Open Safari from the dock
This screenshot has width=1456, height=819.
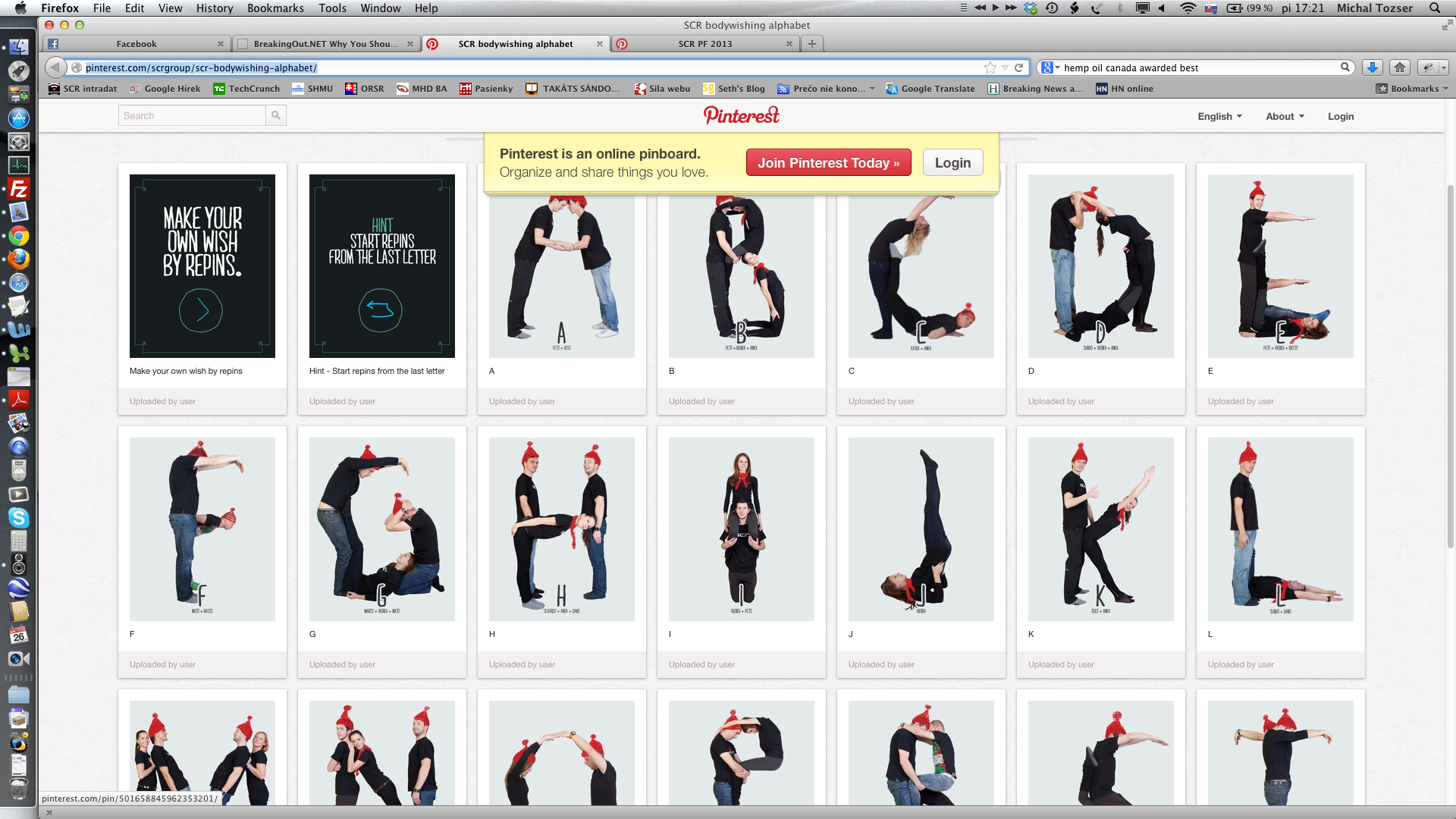(x=19, y=283)
